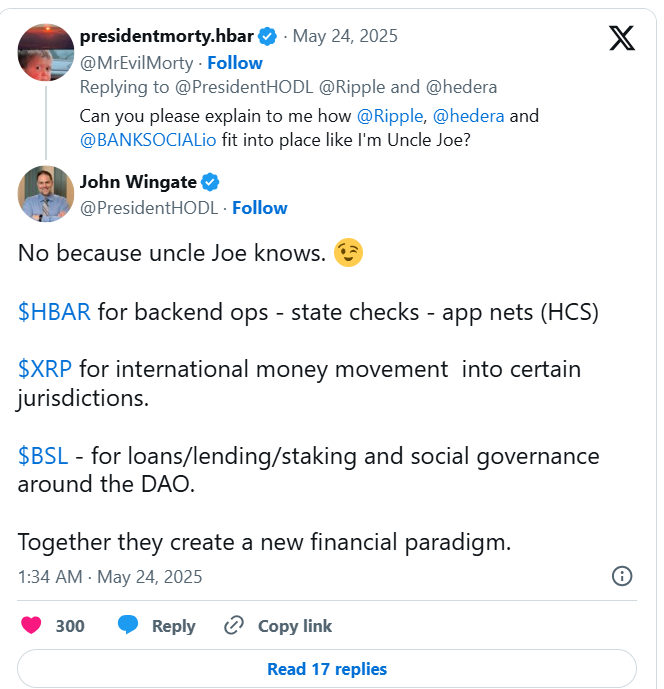This screenshot has width=664, height=689.
Task: Click the reply speech bubble icon
Action: tap(127, 626)
